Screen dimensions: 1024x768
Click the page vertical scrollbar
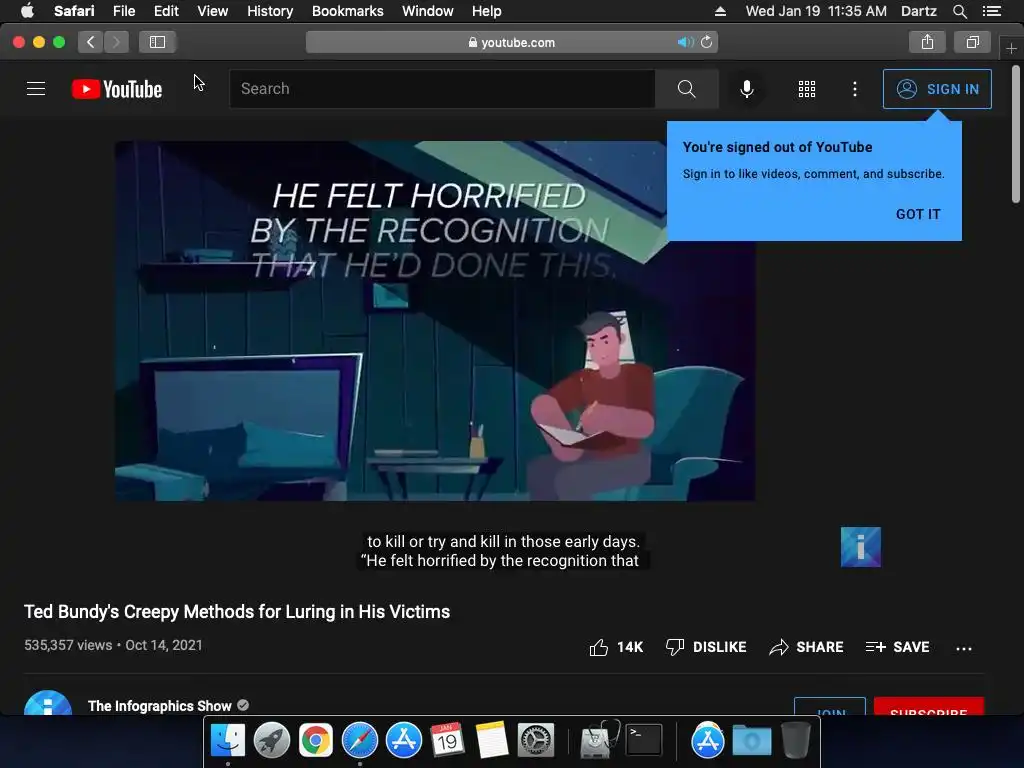pyautogui.click(x=1016, y=134)
